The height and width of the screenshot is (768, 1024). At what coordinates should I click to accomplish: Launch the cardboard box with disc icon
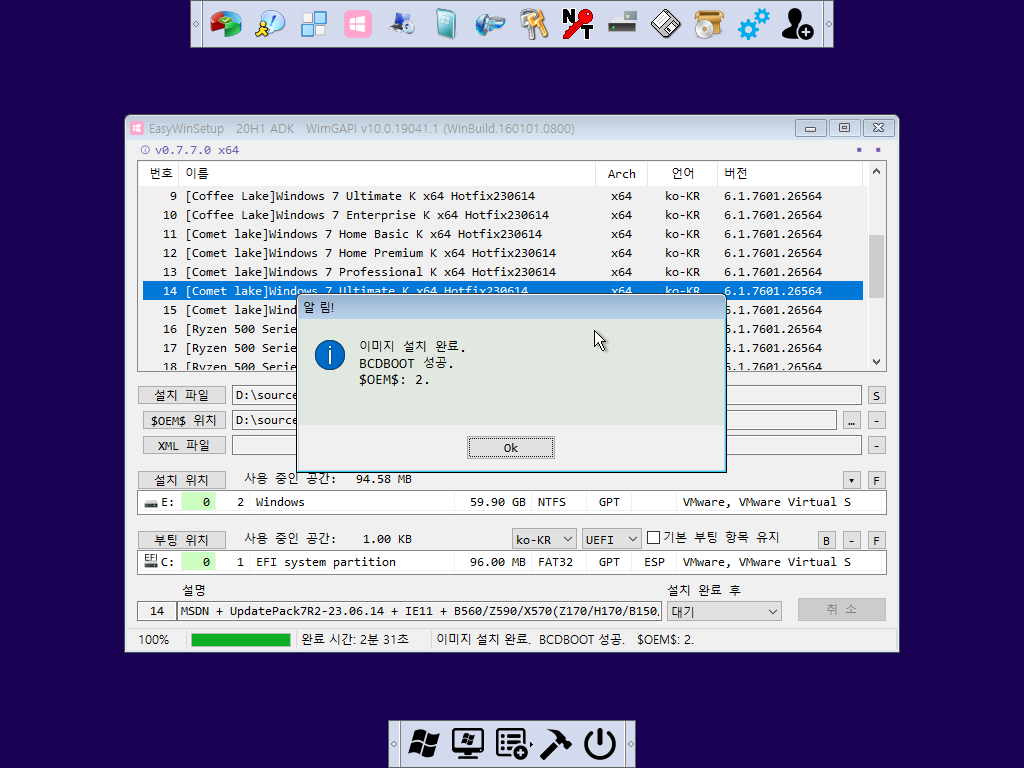(x=709, y=24)
